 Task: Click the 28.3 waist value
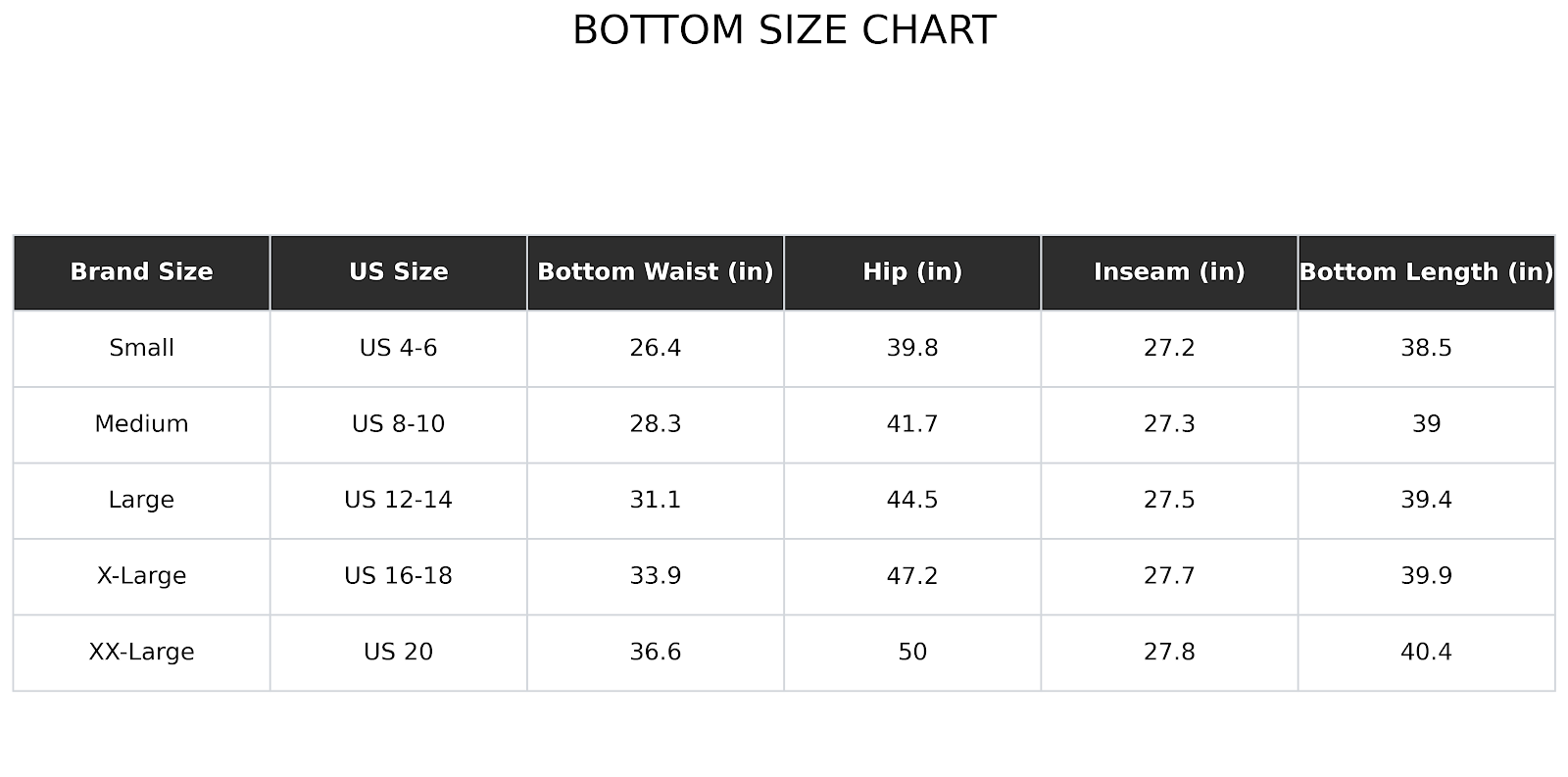pyautogui.click(x=655, y=424)
